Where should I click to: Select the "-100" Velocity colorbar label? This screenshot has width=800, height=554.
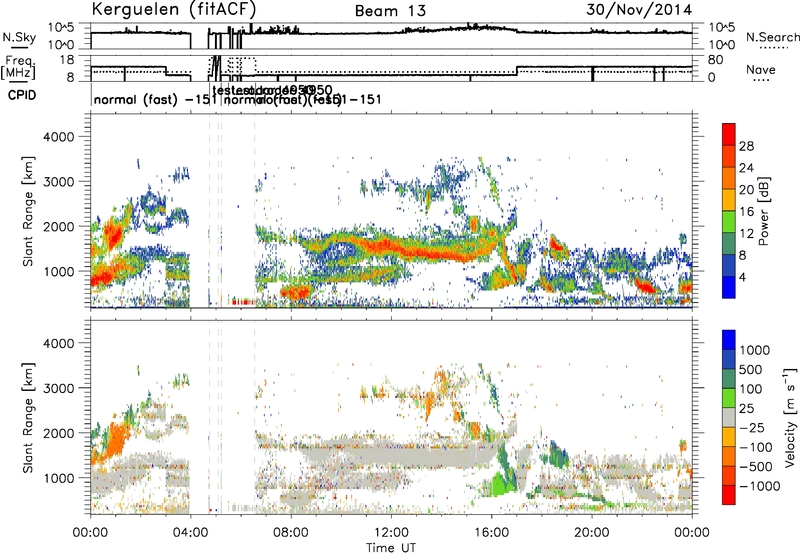(x=756, y=447)
